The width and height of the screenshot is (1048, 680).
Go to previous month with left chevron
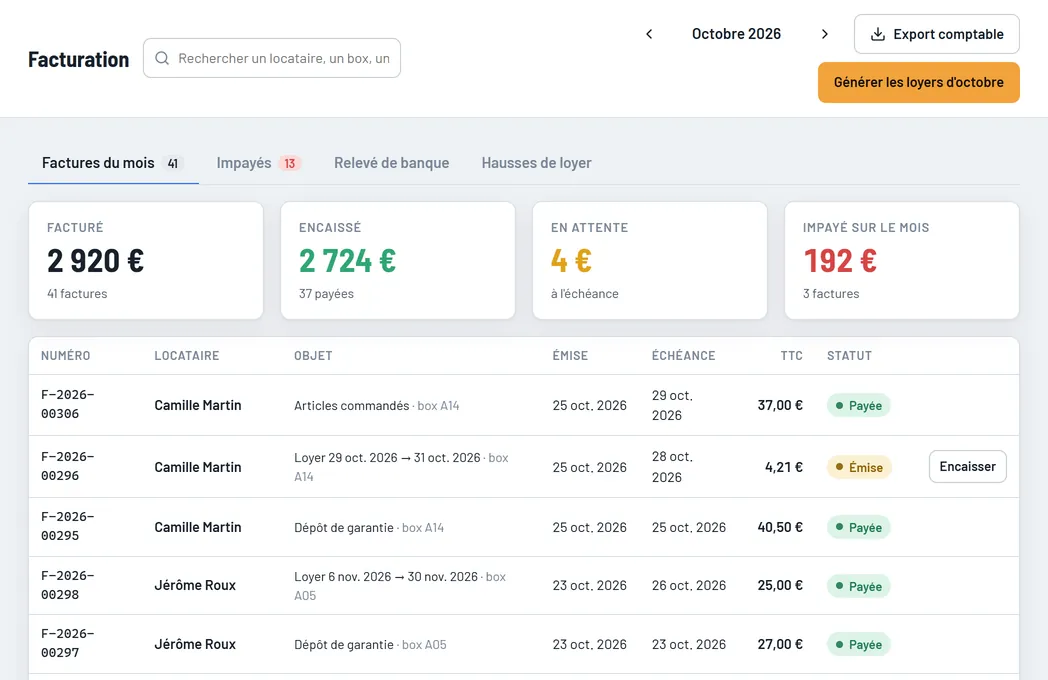click(x=648, y=34)
